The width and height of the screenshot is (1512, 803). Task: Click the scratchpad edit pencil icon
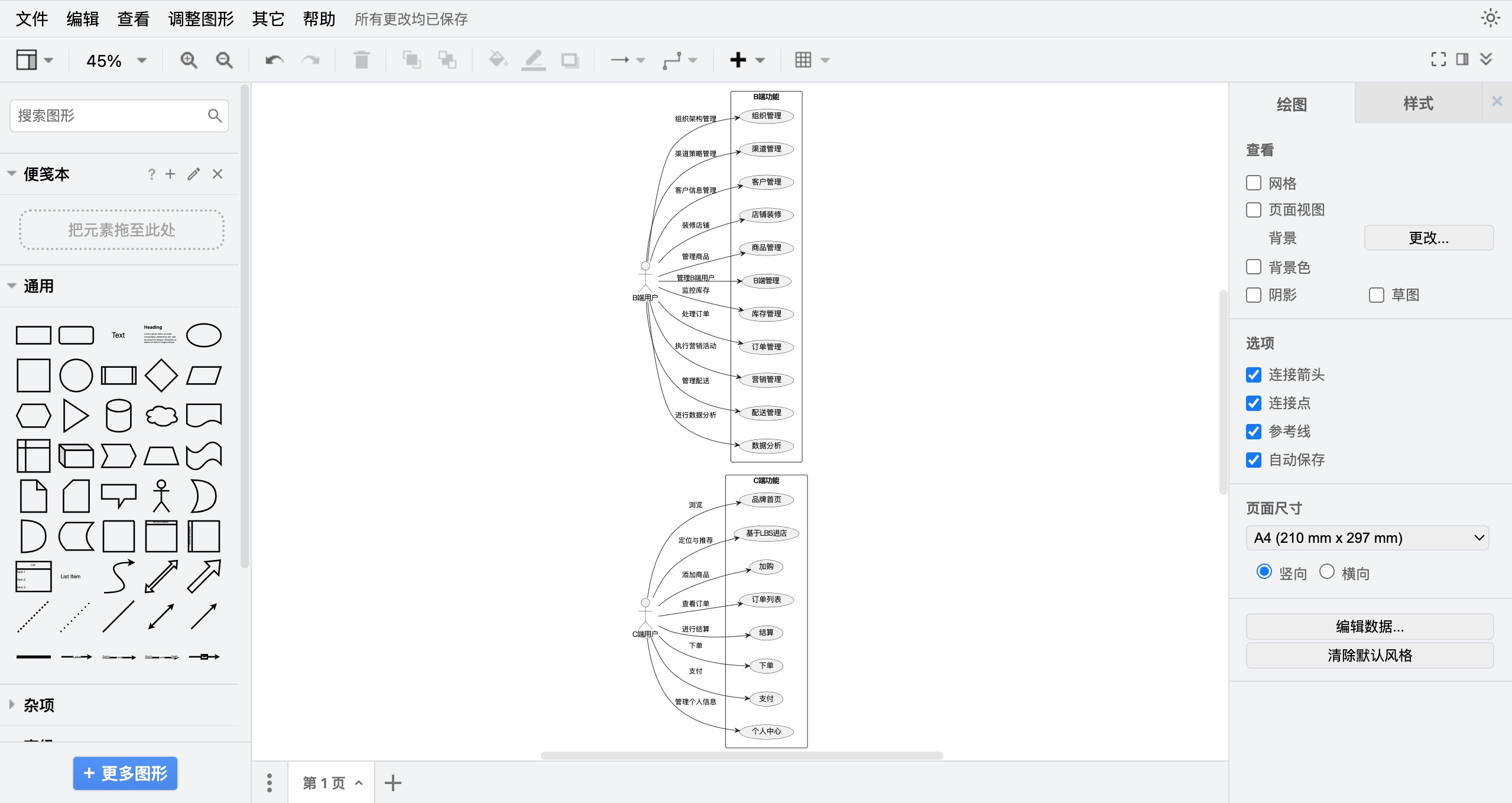pyautogui.click(x=194, y=174)
